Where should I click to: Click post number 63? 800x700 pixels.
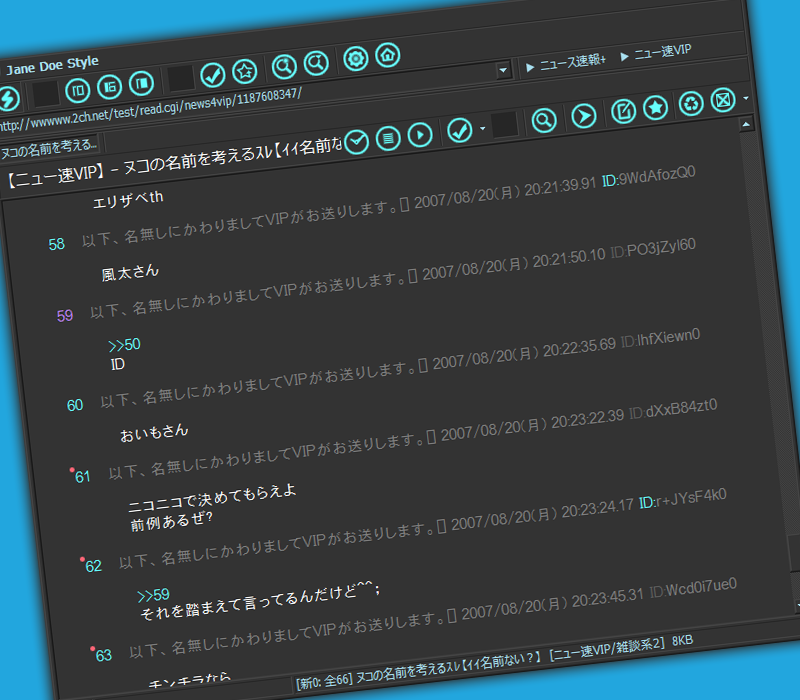104,655
